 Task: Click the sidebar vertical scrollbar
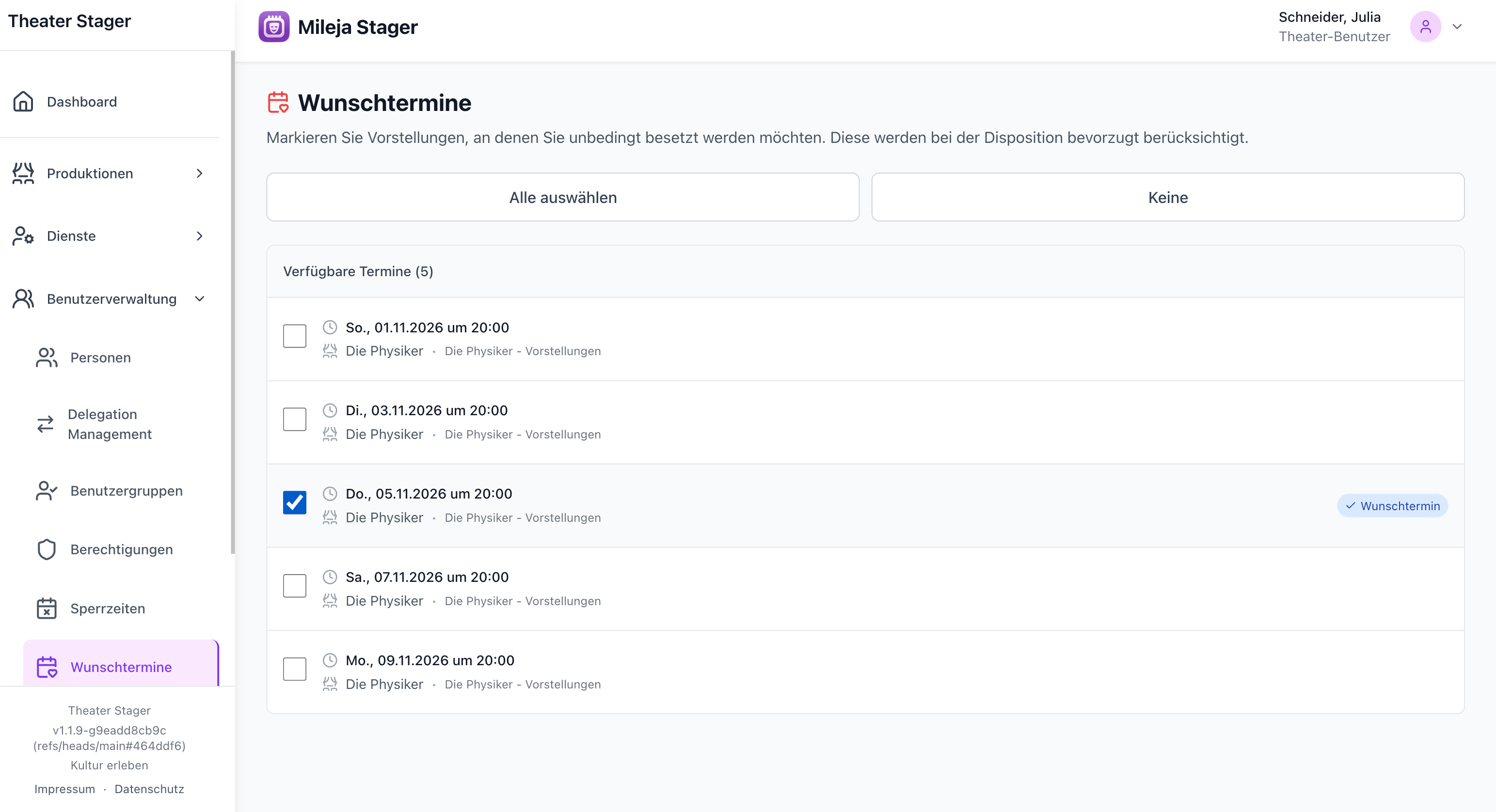coord(233,302)
